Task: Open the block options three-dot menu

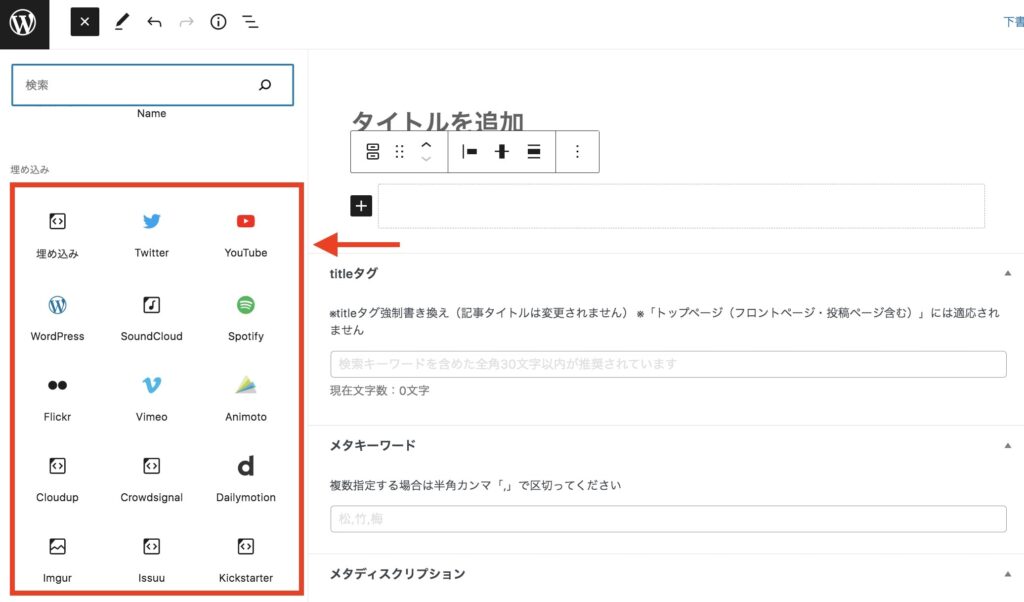Action: [x=577, y=151]
